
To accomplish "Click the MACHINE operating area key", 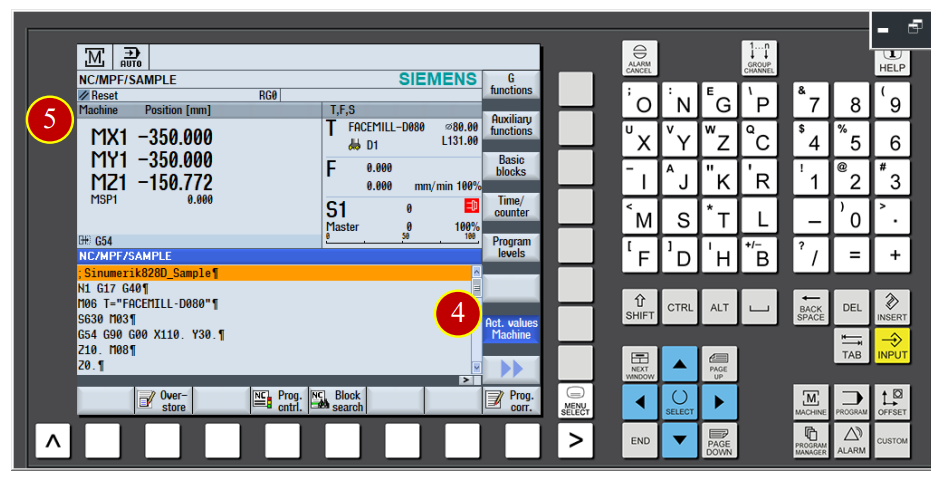I will click(x=810, y=402).
